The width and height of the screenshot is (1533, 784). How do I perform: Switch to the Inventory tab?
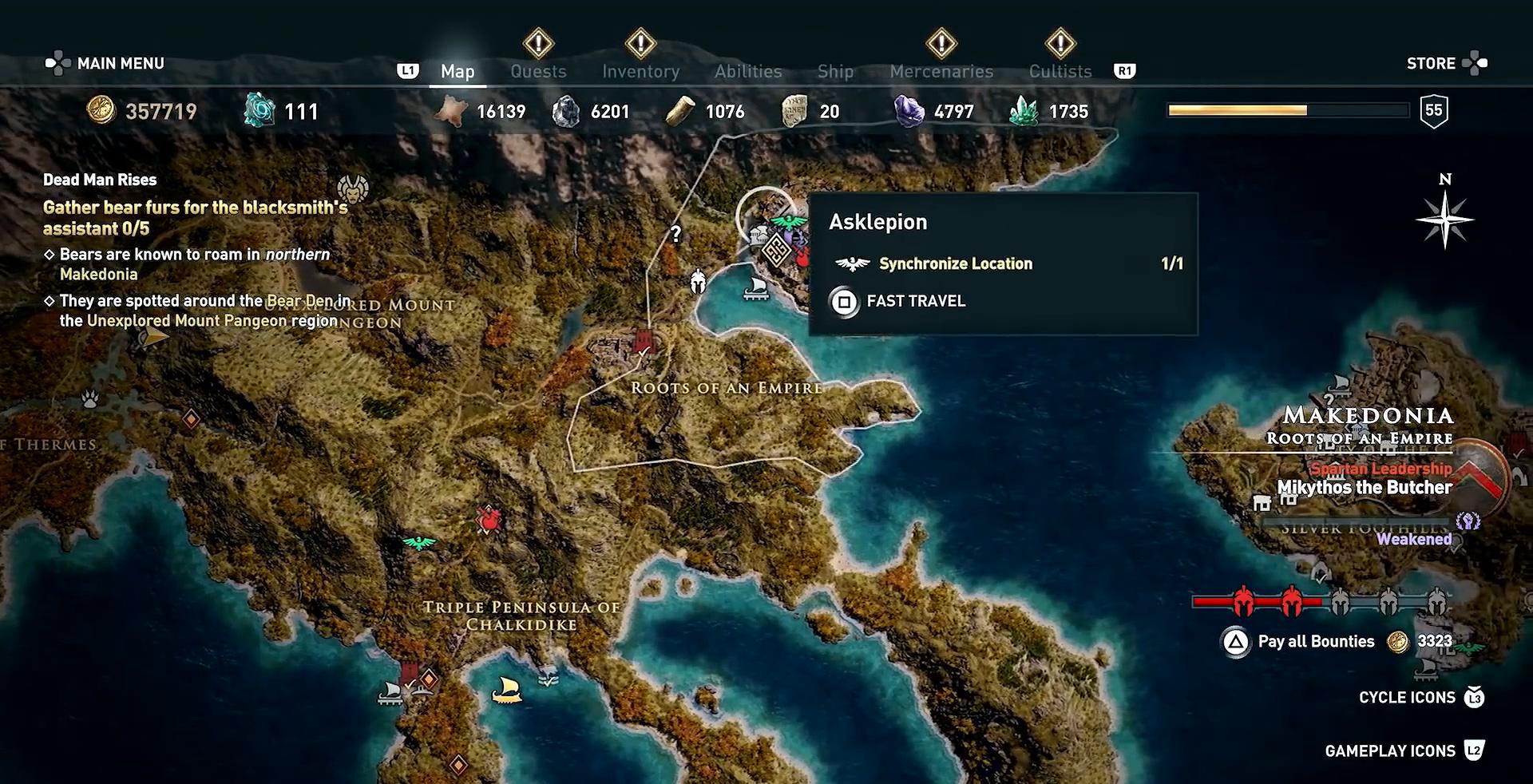click(640, 71)
